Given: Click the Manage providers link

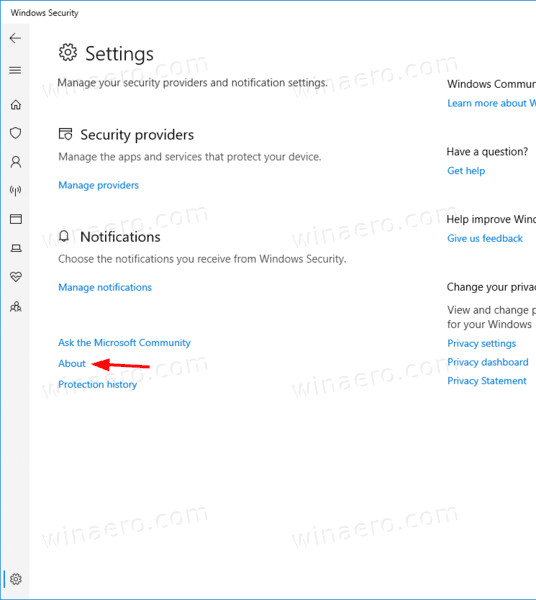Looking at the screenshot, I should [98, 186].
